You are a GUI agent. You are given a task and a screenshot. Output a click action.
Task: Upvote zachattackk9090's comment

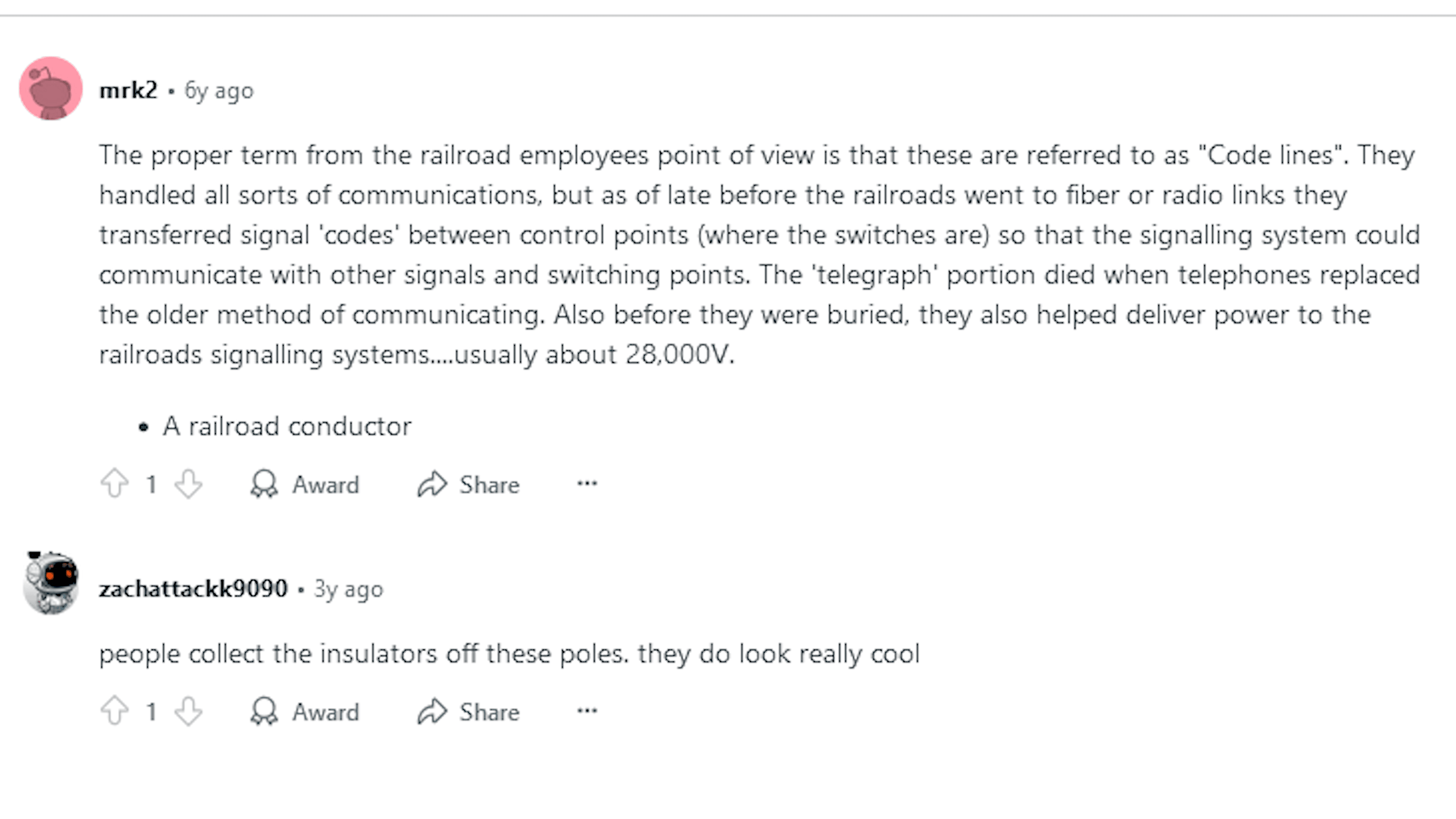coord(115,711)
